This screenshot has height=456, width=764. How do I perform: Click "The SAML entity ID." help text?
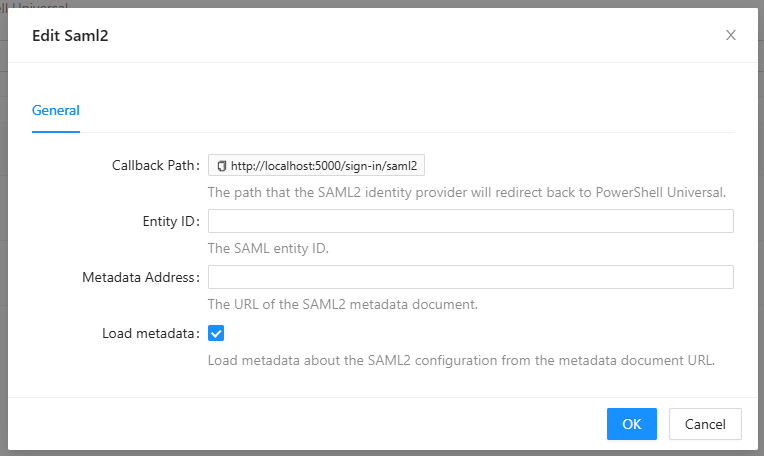click(267, 248)
